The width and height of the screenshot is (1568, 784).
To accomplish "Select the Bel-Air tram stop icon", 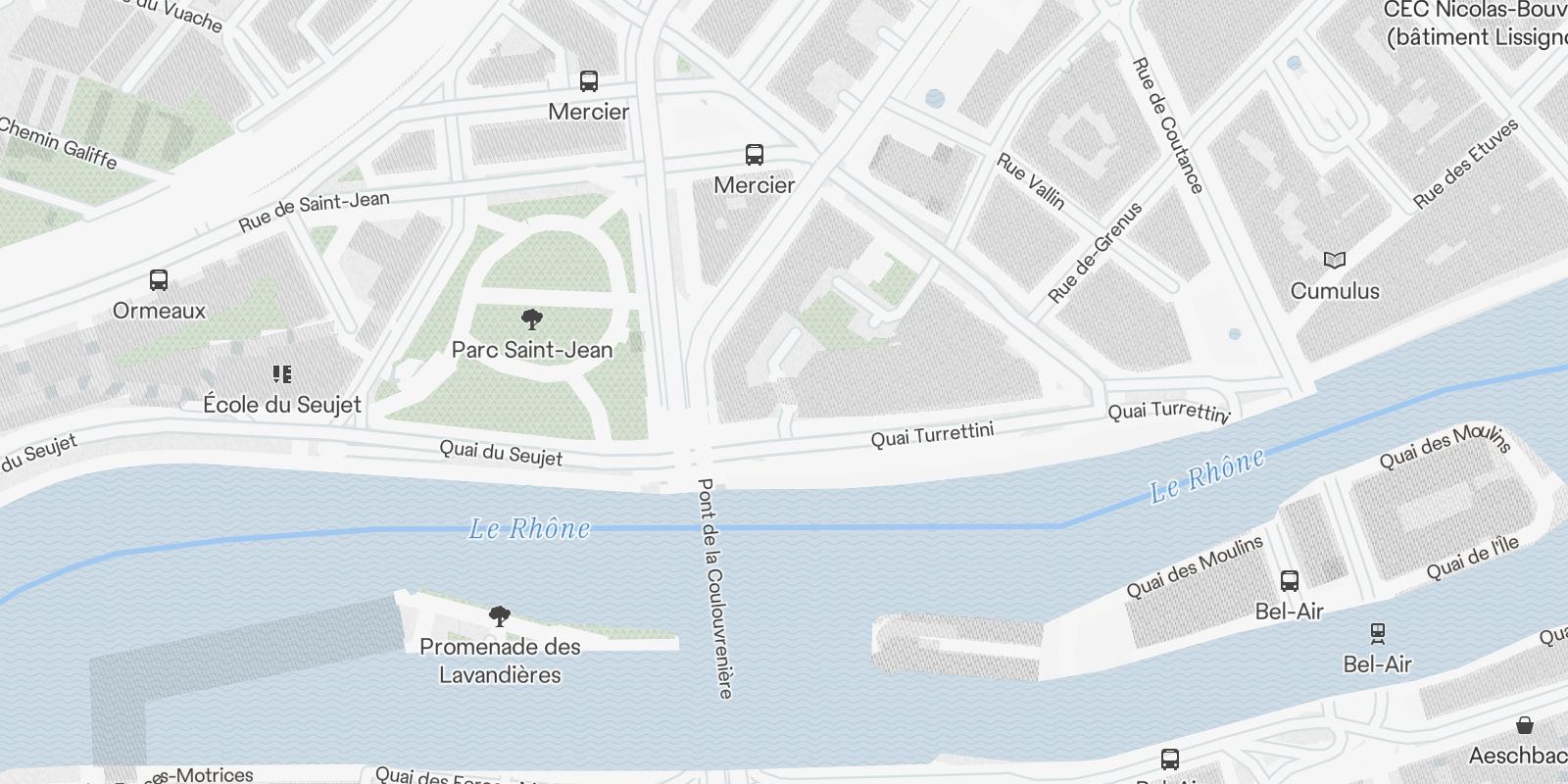I will 1378,633.
